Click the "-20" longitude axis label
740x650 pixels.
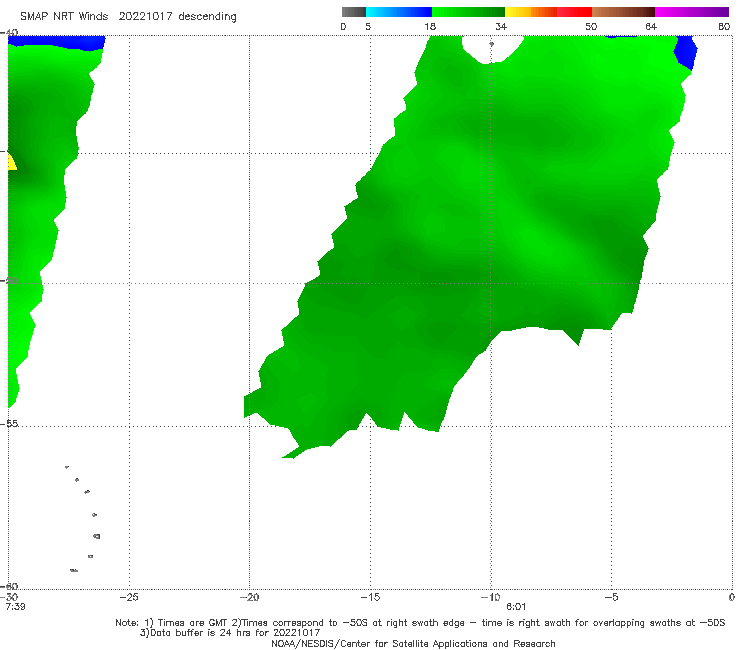click(x=249, y=597)
